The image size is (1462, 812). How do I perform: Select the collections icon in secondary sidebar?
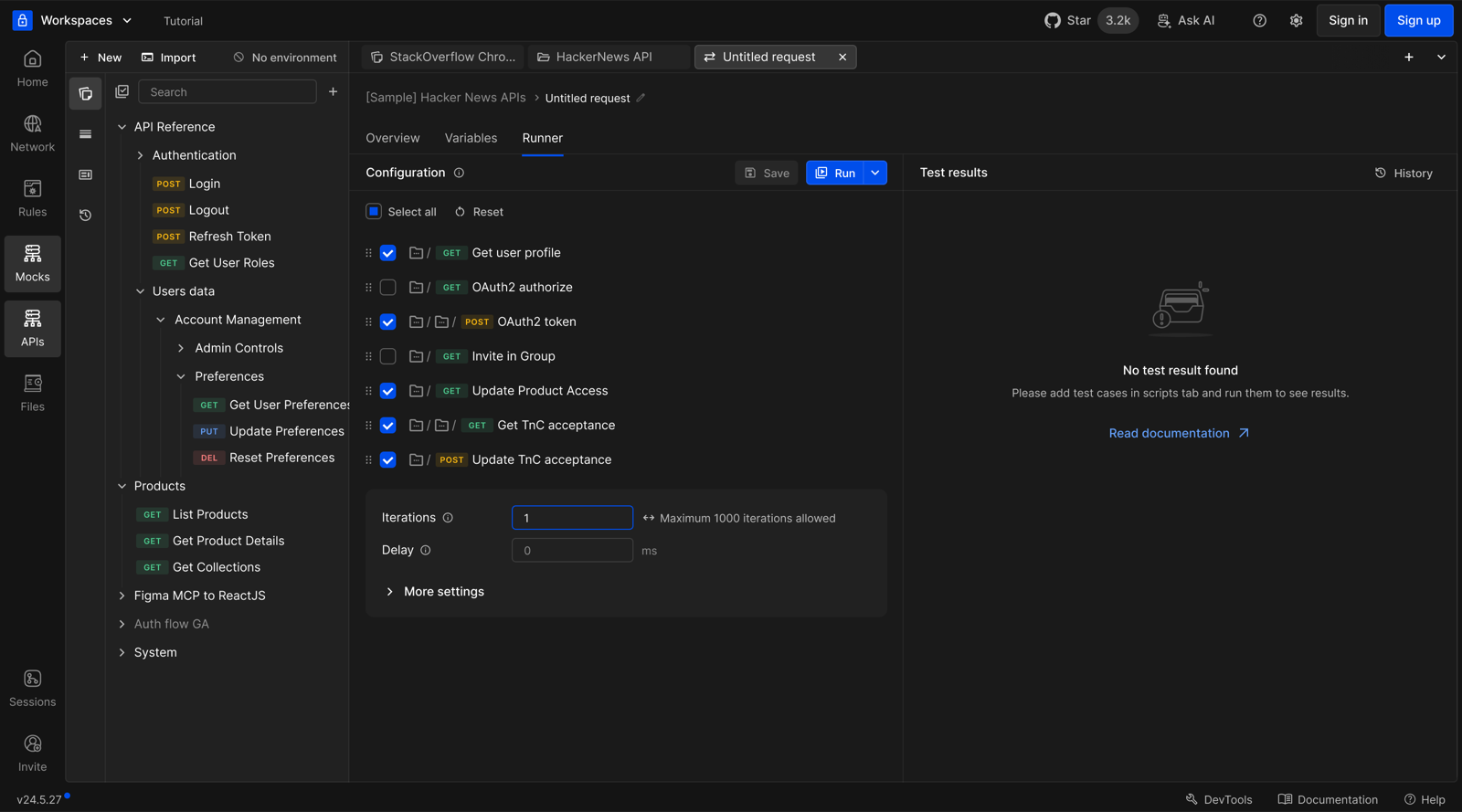click(x=86, y=93)
